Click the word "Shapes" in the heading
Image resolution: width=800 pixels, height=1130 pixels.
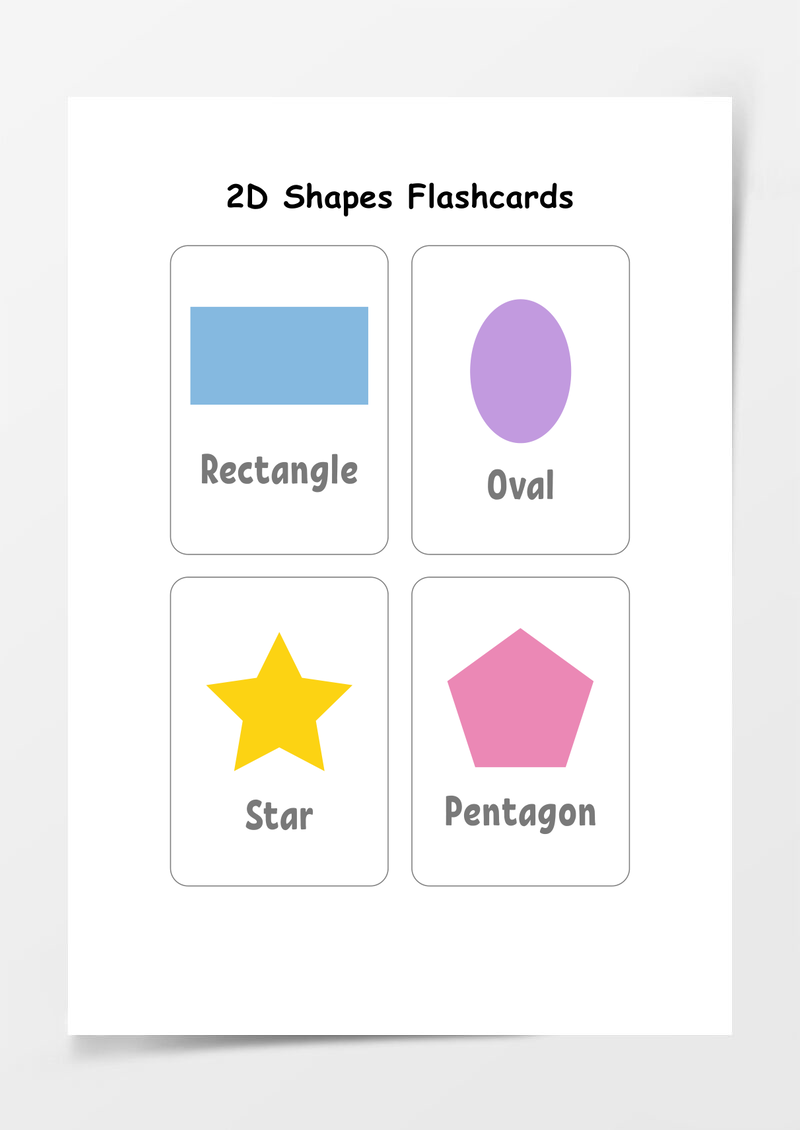click(337, 197)
